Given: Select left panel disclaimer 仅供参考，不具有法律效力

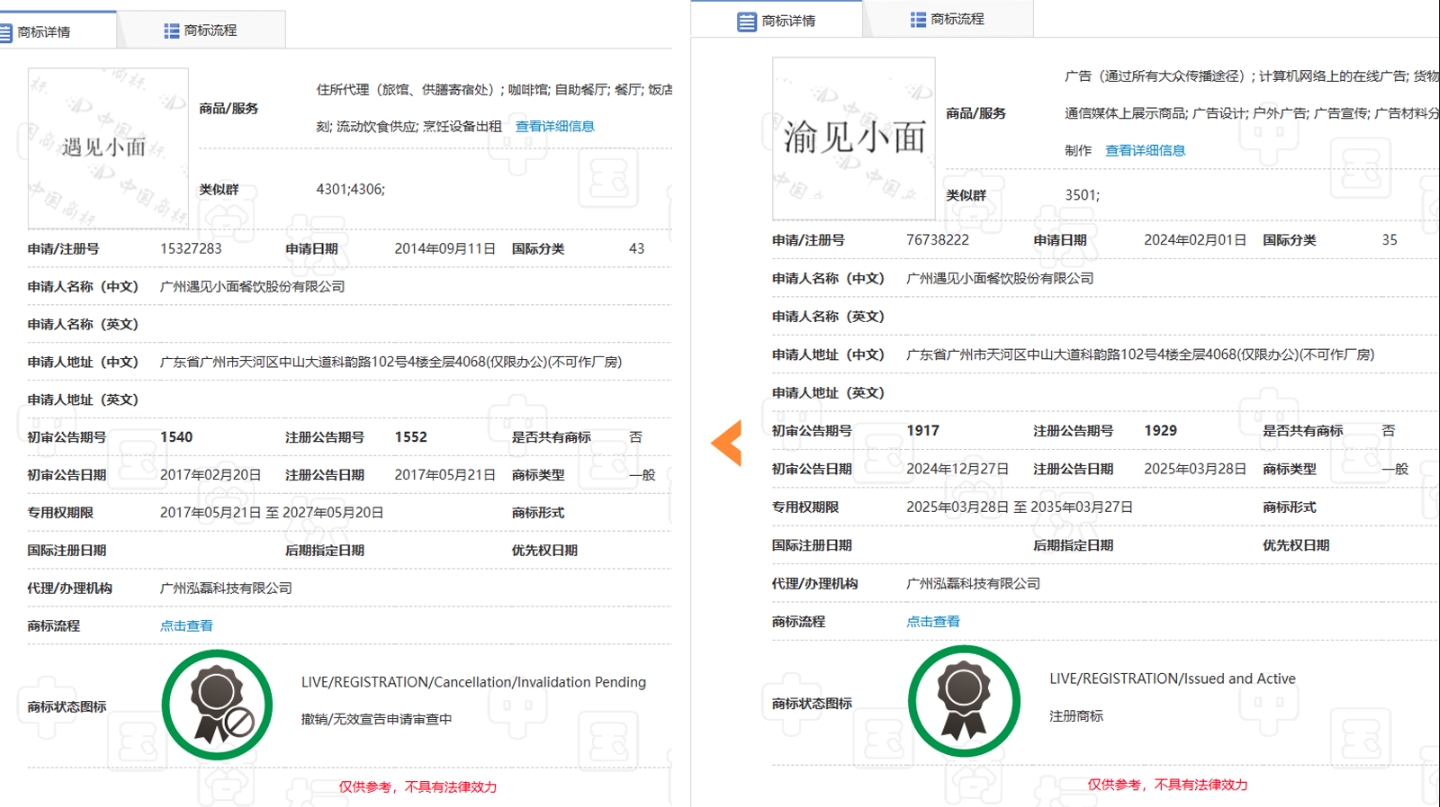Looking at the screenshot, I should click(417, 787).
